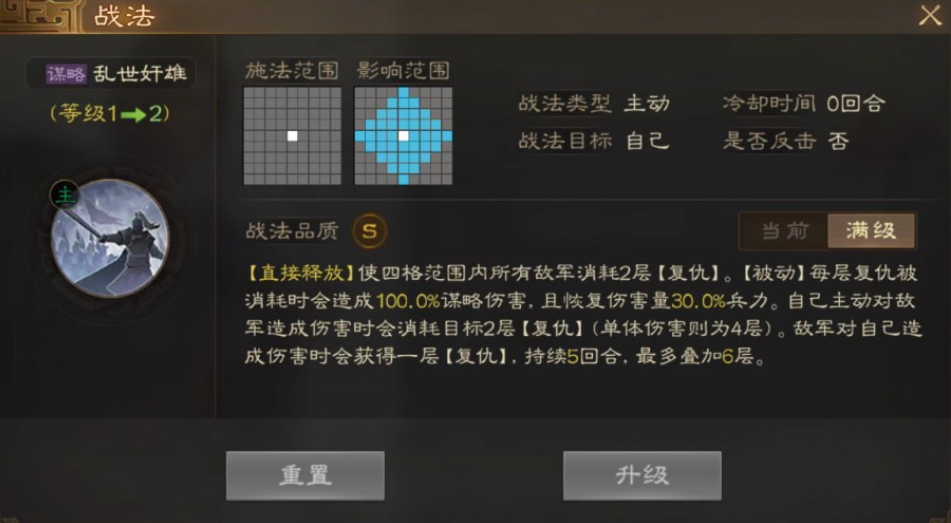Click the 重置 reset button
The height and width of the screenshot is (523, 951).
[x=305, y=476]
